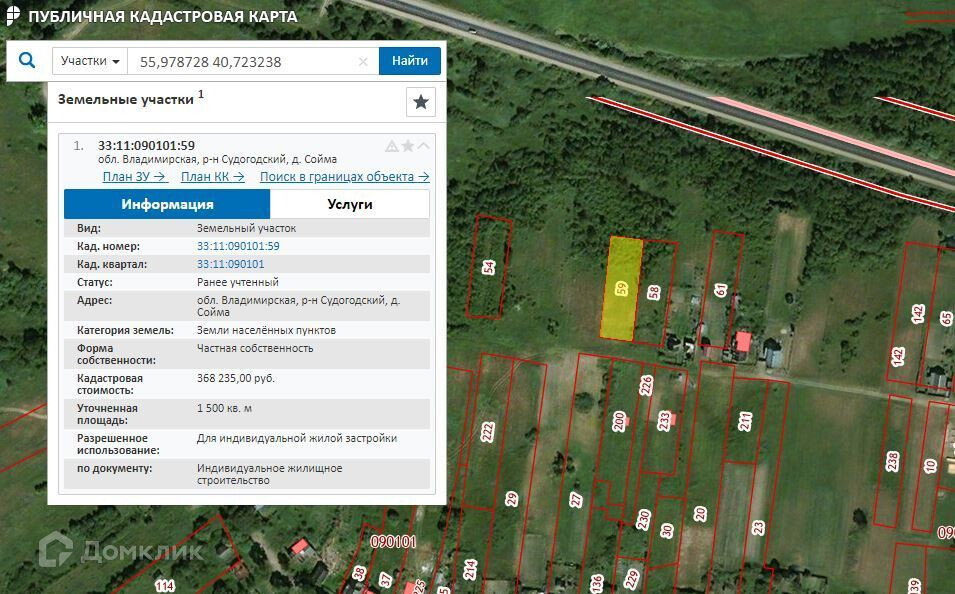Screen dimensions: 955x594
Task: Select parcel 58 on the map
Action: tap(655, 293)
